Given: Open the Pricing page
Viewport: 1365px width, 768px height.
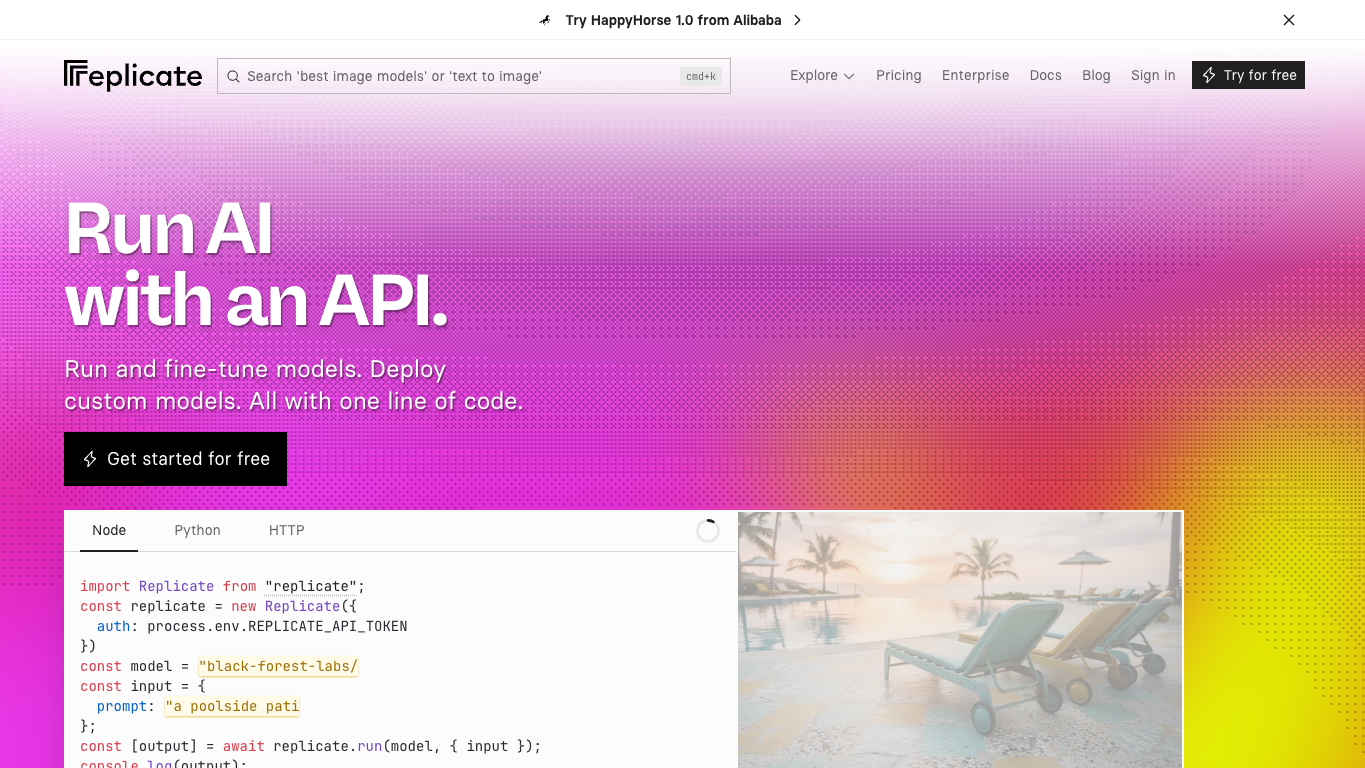Looking at the screenshot, I should 899,75.
